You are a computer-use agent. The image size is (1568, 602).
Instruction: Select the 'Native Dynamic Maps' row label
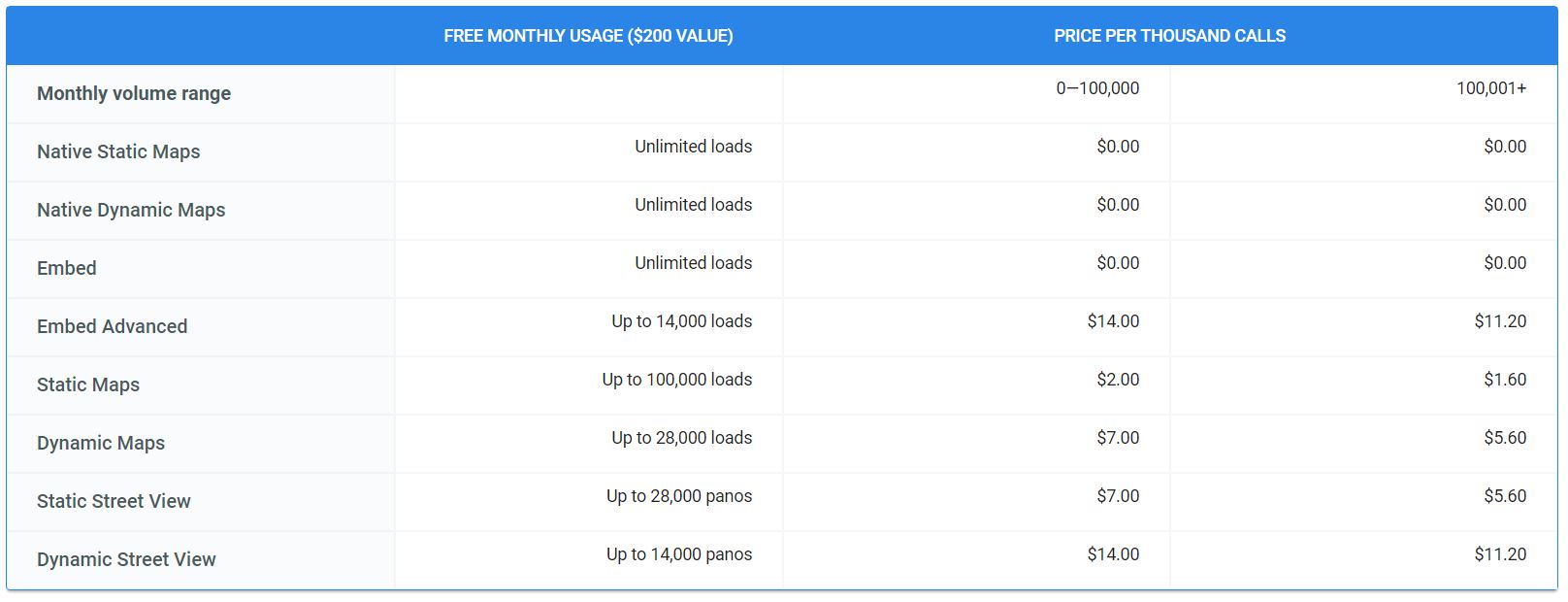[x=131, y=211]
